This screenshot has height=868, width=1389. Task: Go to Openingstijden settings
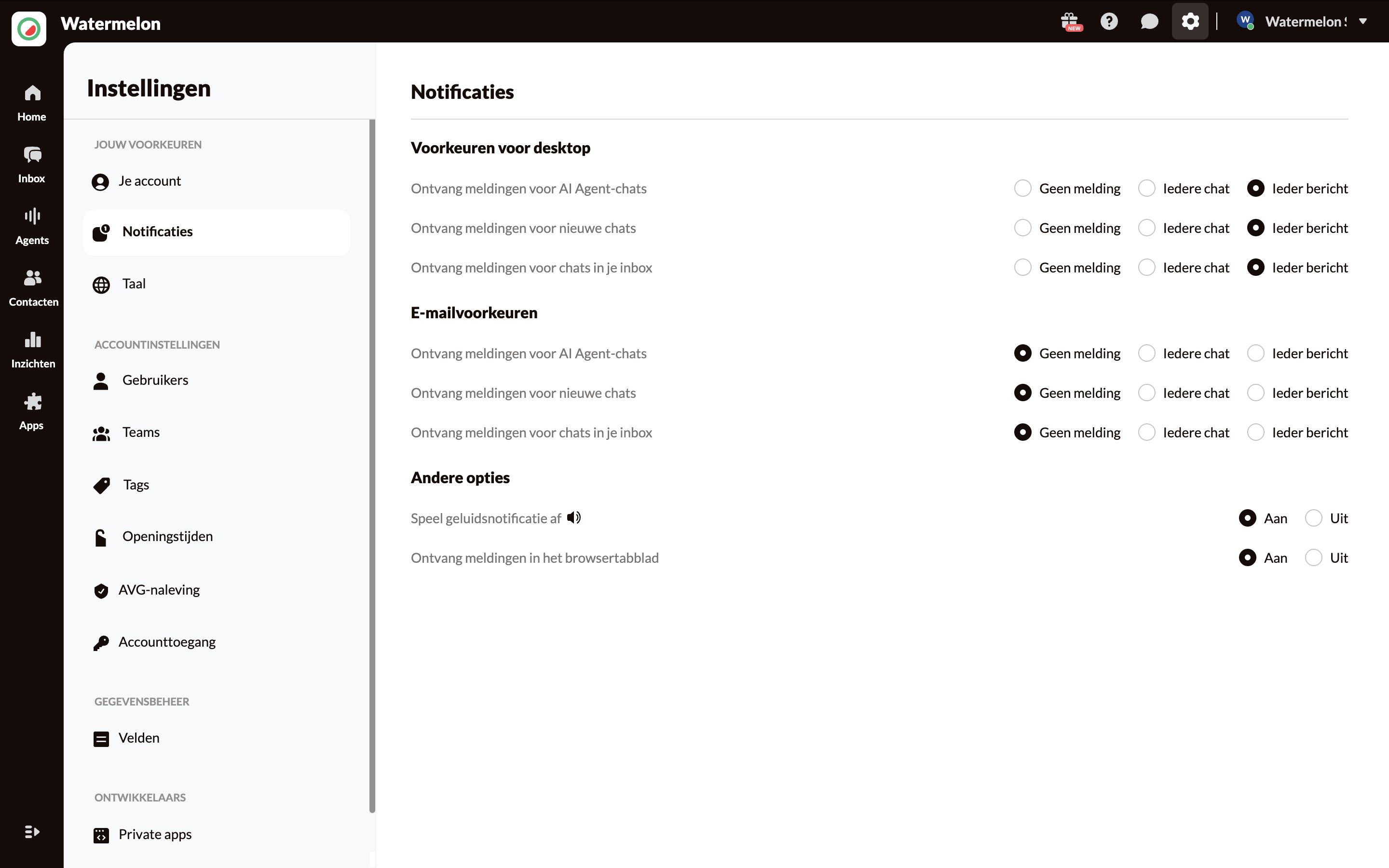217,537
